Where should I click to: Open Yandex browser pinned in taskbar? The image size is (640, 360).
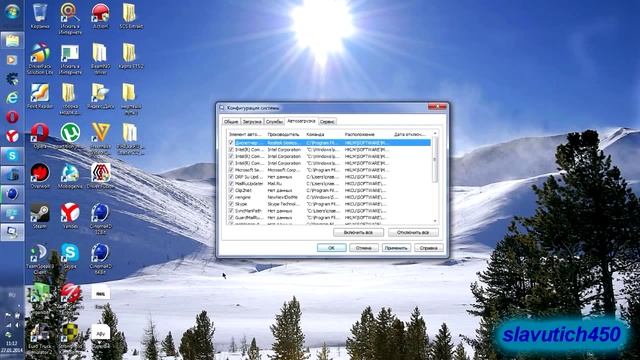coord(12,136)
